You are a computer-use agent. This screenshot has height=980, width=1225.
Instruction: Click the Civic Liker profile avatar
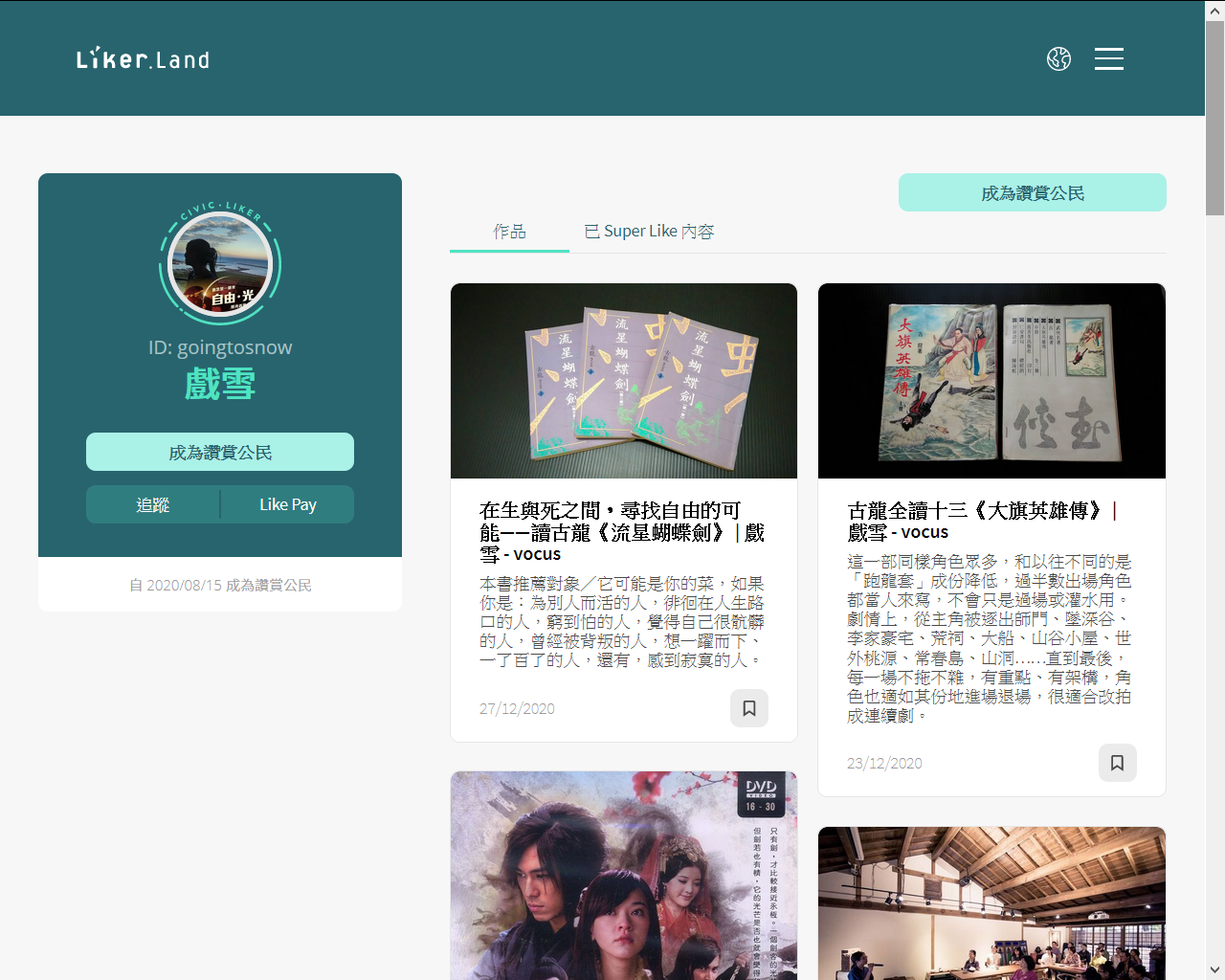pos(220,265)
